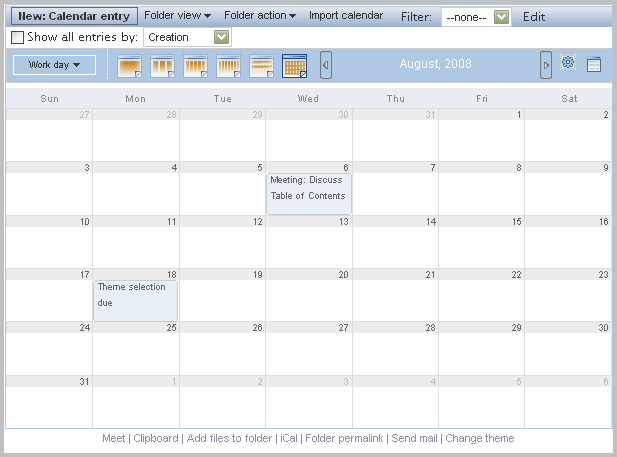The image size is (617, 457).
Task: Select day 25 in the calendar
Action: (x=171, y=327)
